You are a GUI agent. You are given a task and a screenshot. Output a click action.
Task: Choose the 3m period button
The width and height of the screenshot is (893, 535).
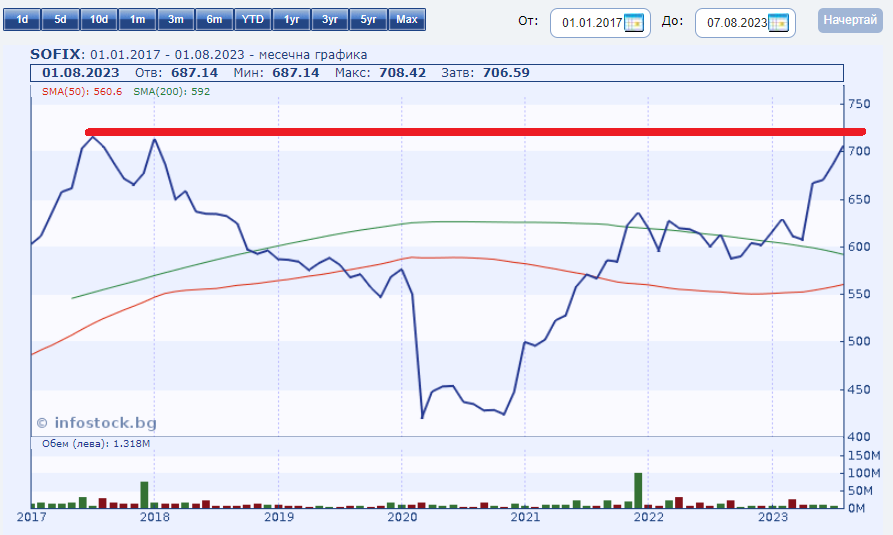click(x=176, y=19)
